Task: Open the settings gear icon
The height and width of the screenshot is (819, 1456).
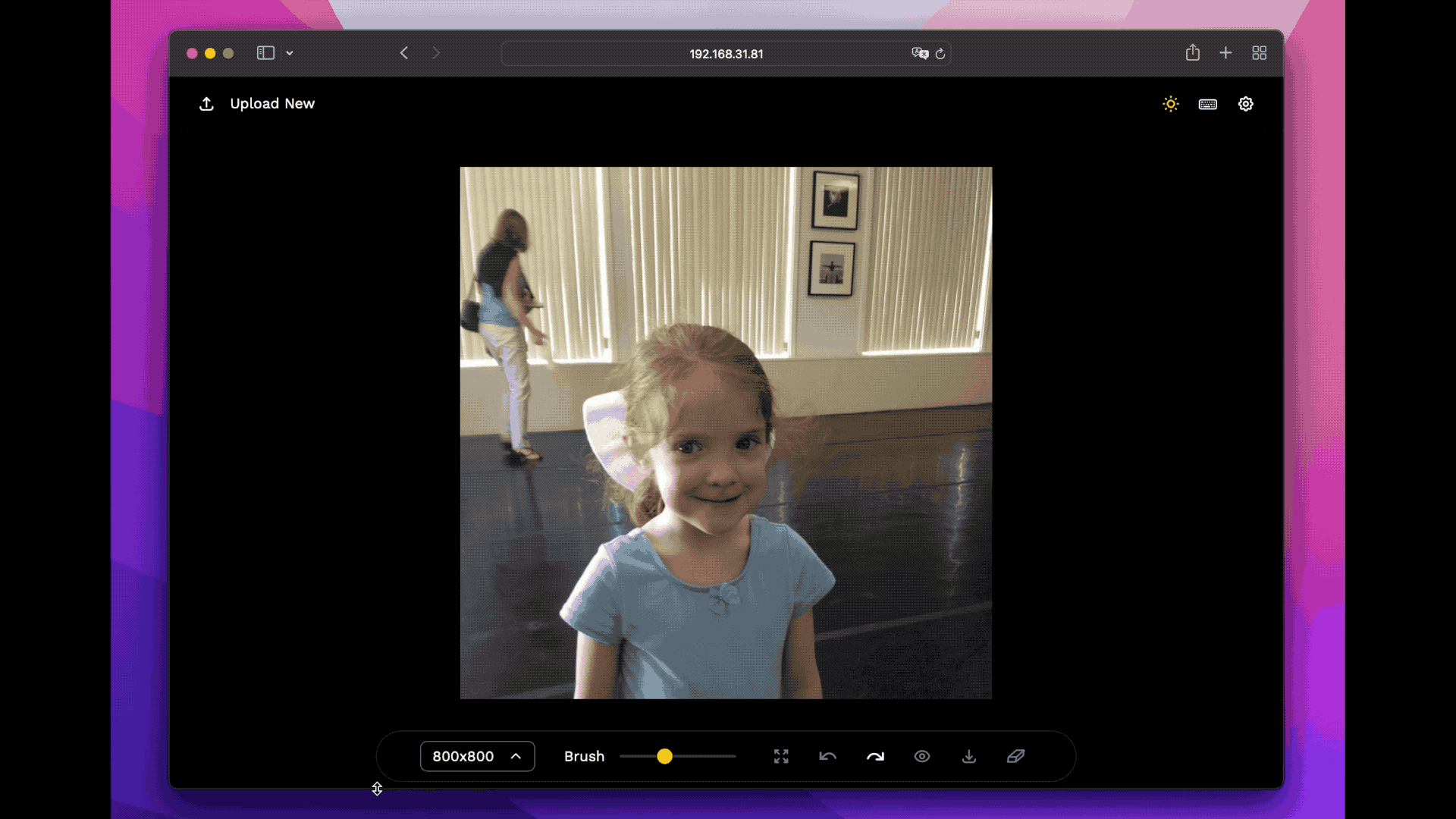Action: tap(1246, 104)
